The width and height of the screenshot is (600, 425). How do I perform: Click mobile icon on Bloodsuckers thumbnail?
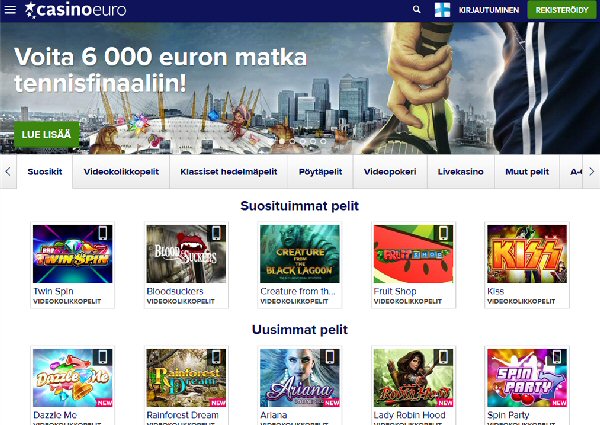(x=216, y=233)
